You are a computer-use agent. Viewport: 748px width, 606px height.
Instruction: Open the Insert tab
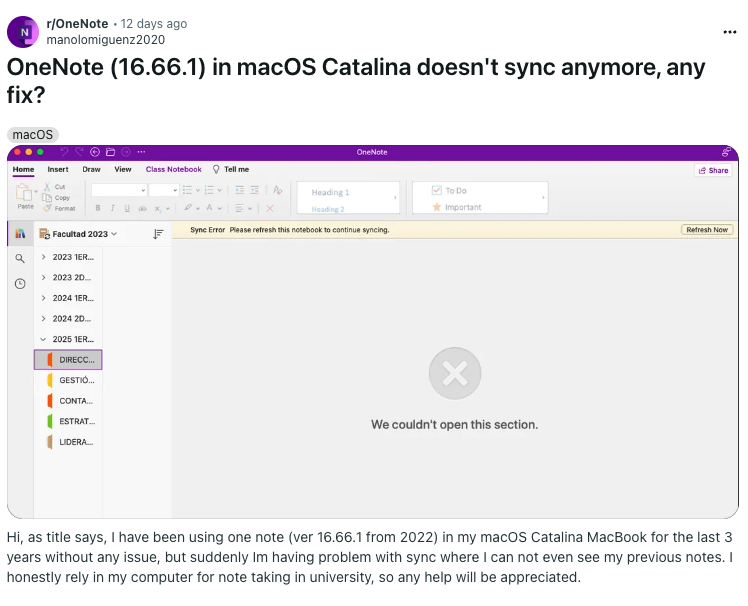pyautogui.click(x=58, y=169)
